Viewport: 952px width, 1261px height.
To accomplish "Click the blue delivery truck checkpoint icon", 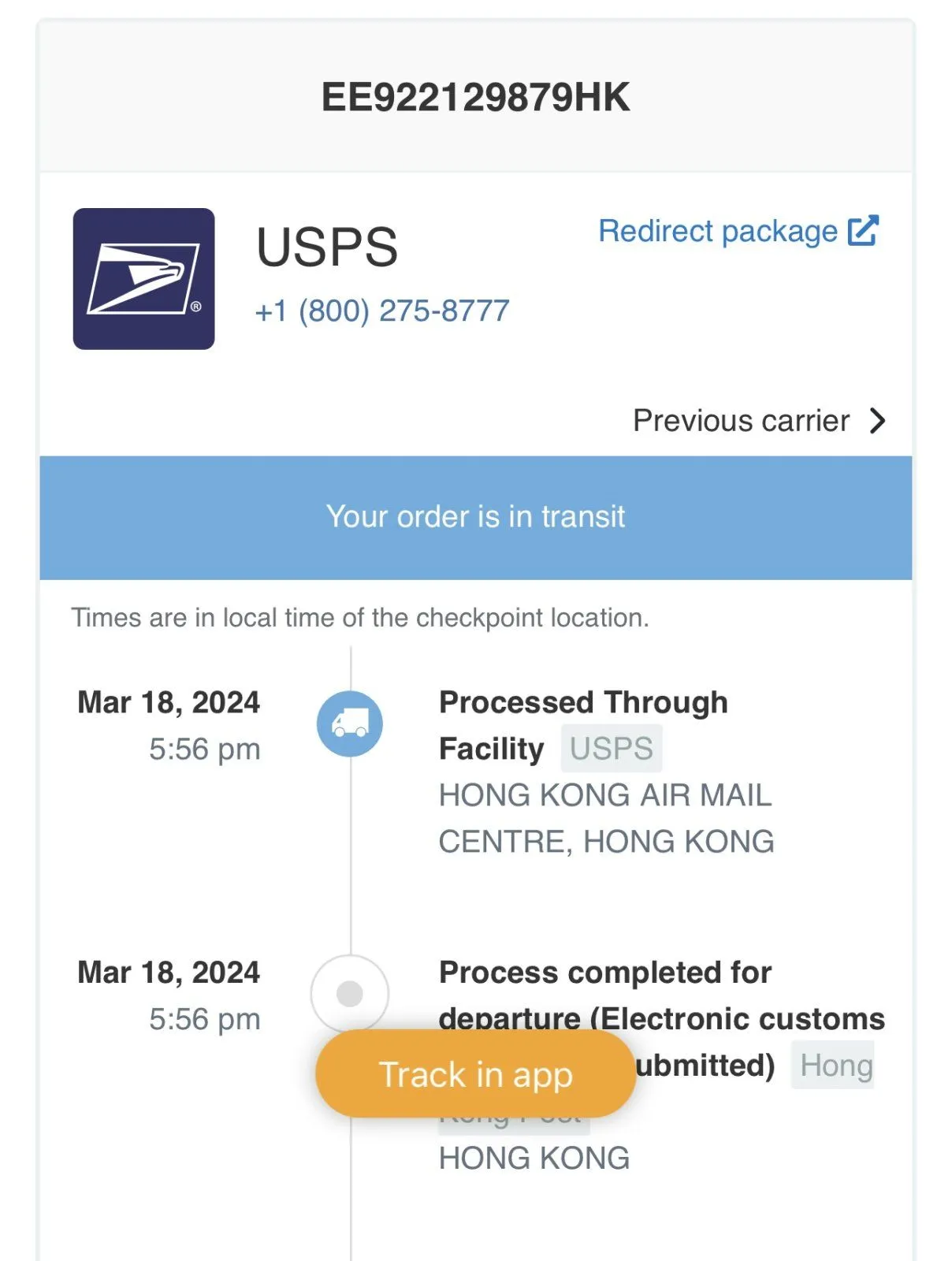I will (350, 723).
